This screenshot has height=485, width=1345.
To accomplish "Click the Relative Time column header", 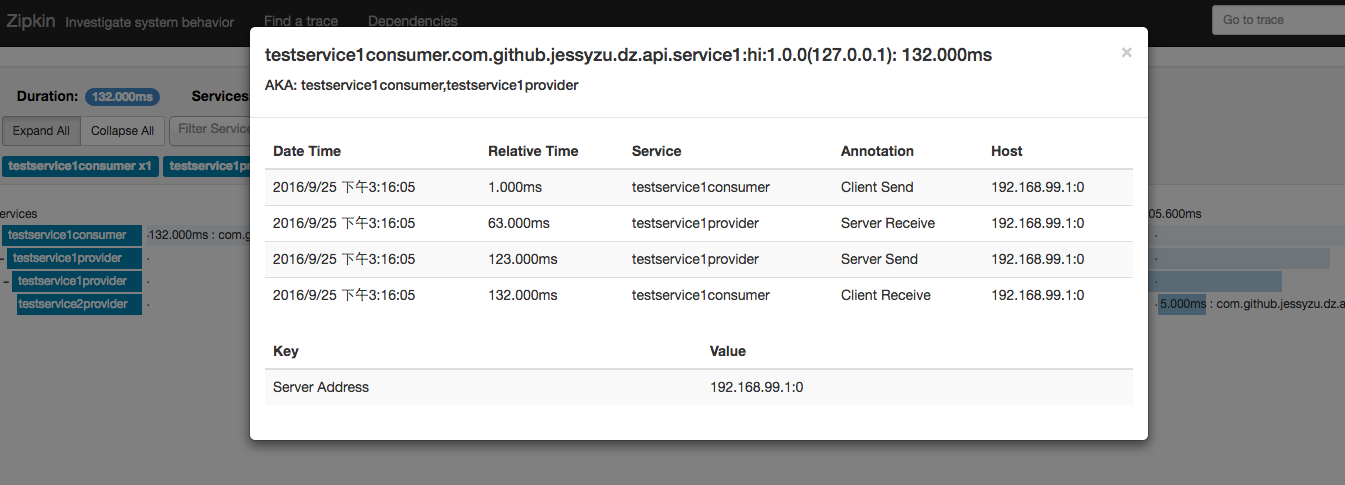I will point(533,151).
